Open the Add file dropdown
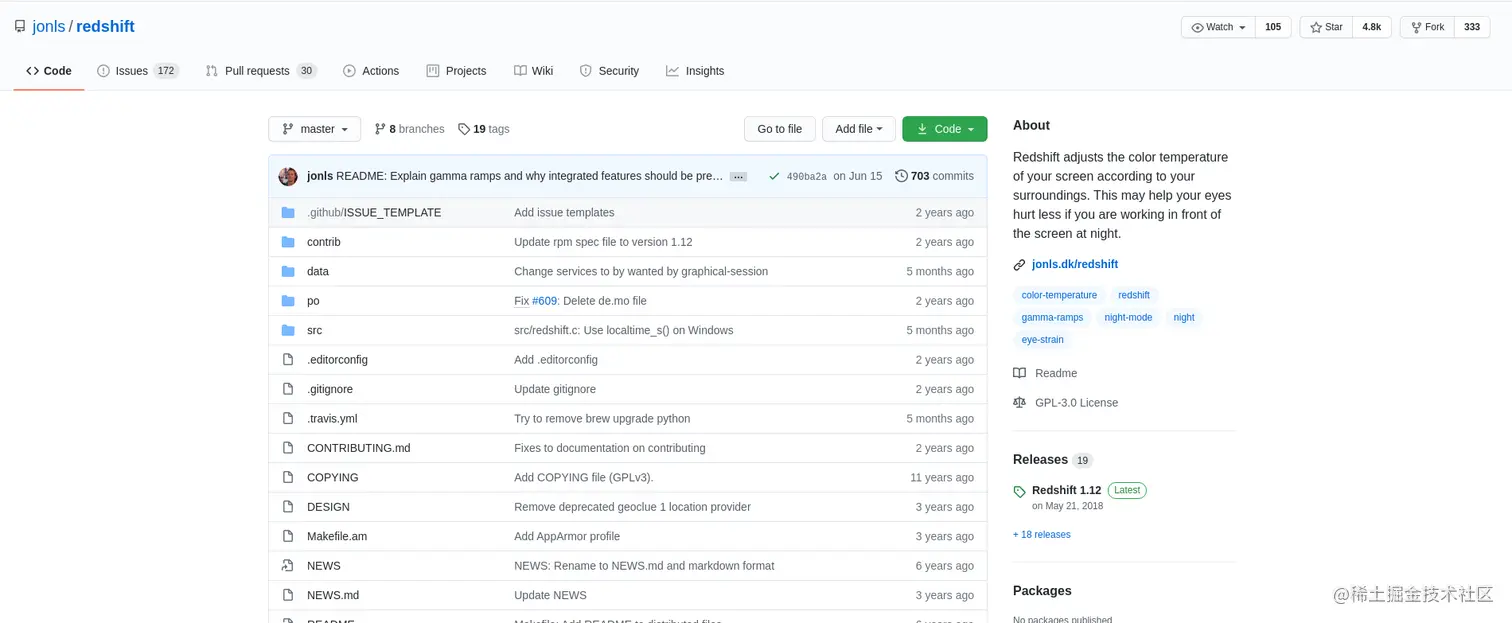This screenshot has height=623, width=1512. [859, 129]
